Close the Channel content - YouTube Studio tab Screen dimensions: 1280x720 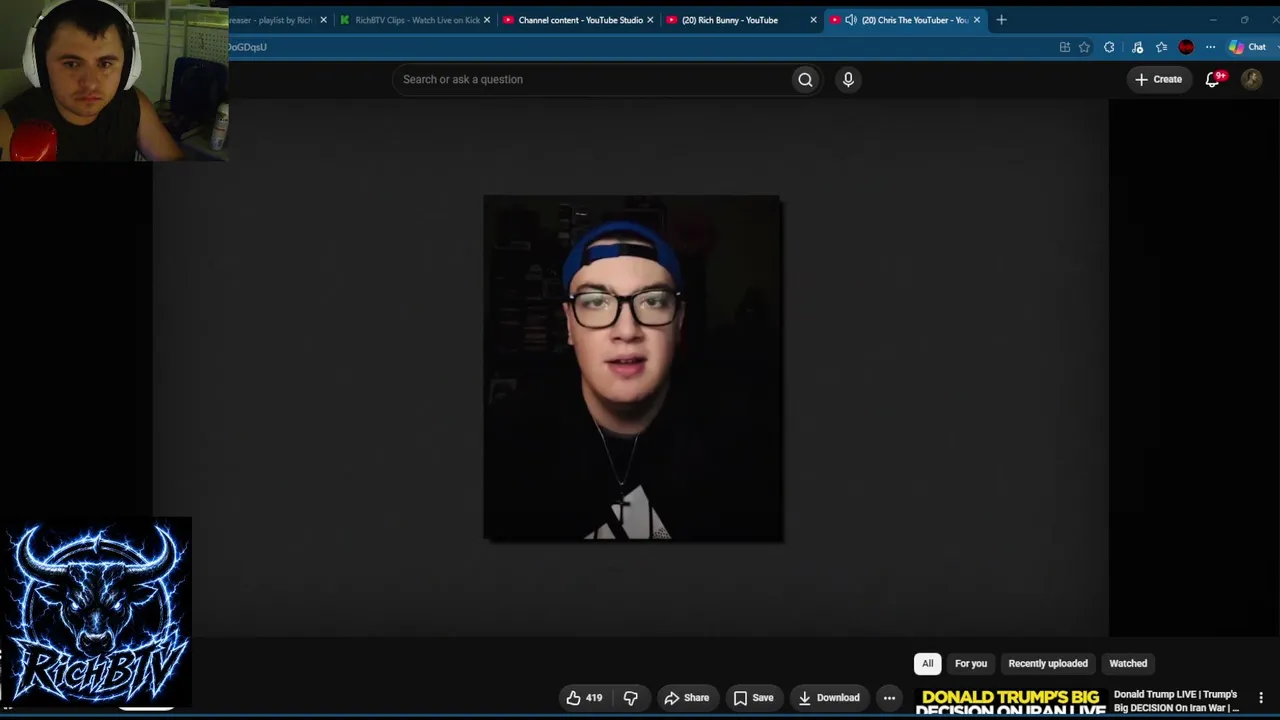[650, 20]
